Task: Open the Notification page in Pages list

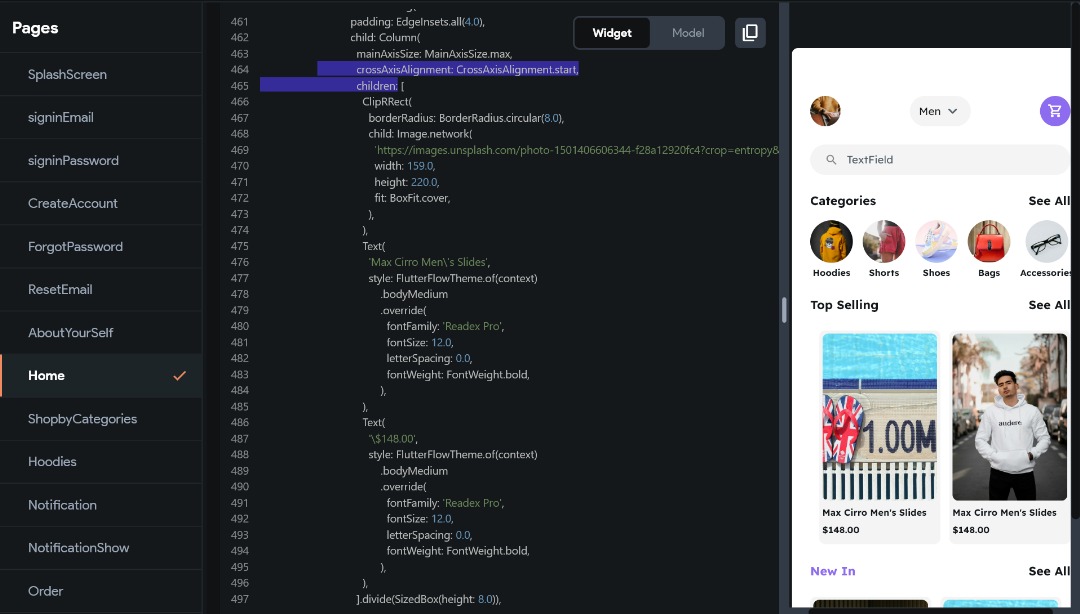Action: pyautogui.click(x=62, y=505)
